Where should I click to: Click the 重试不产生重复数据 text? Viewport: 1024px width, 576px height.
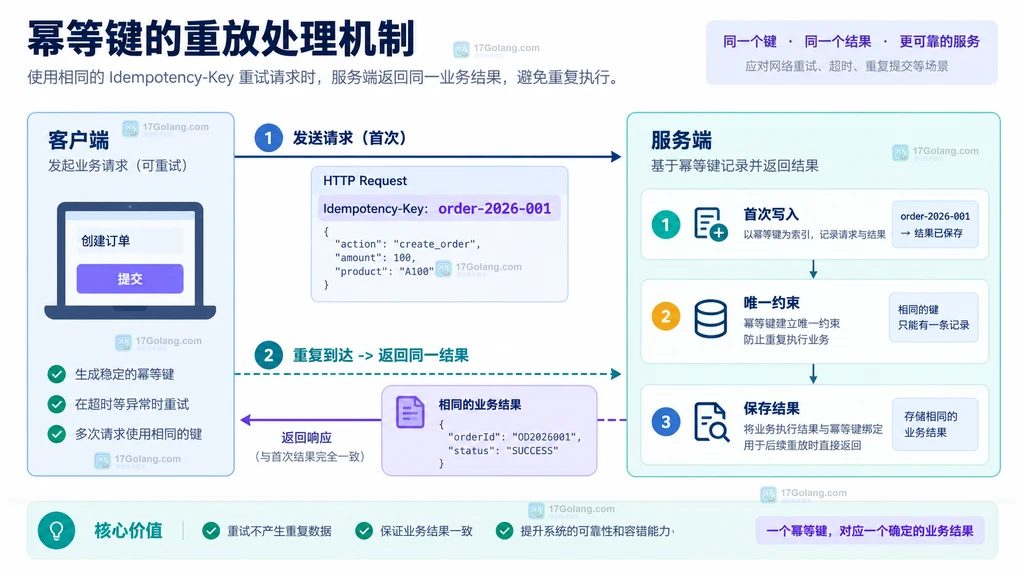point(280,531)
